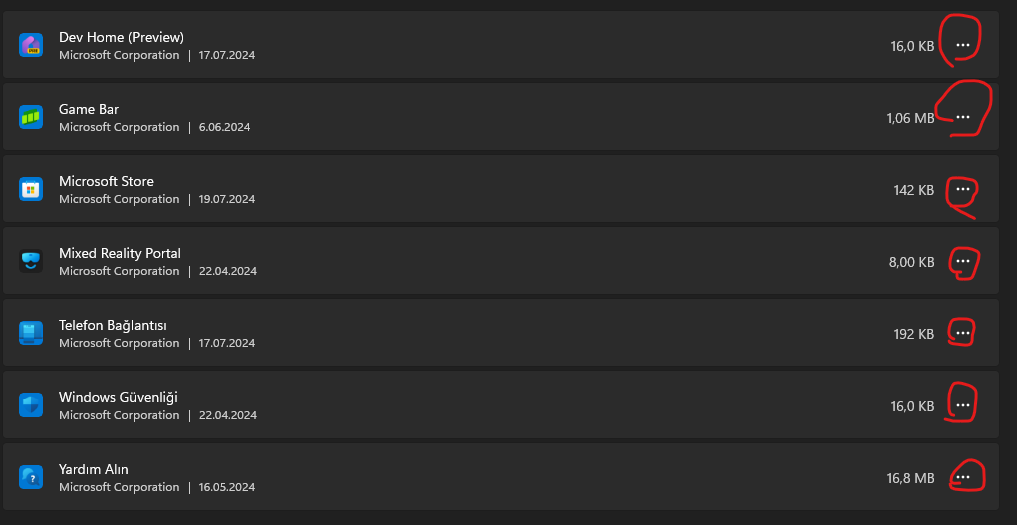This screenshot has width=1017, height=525.
Task: Open more options for Windows Güvenliği
Action: 962,406
